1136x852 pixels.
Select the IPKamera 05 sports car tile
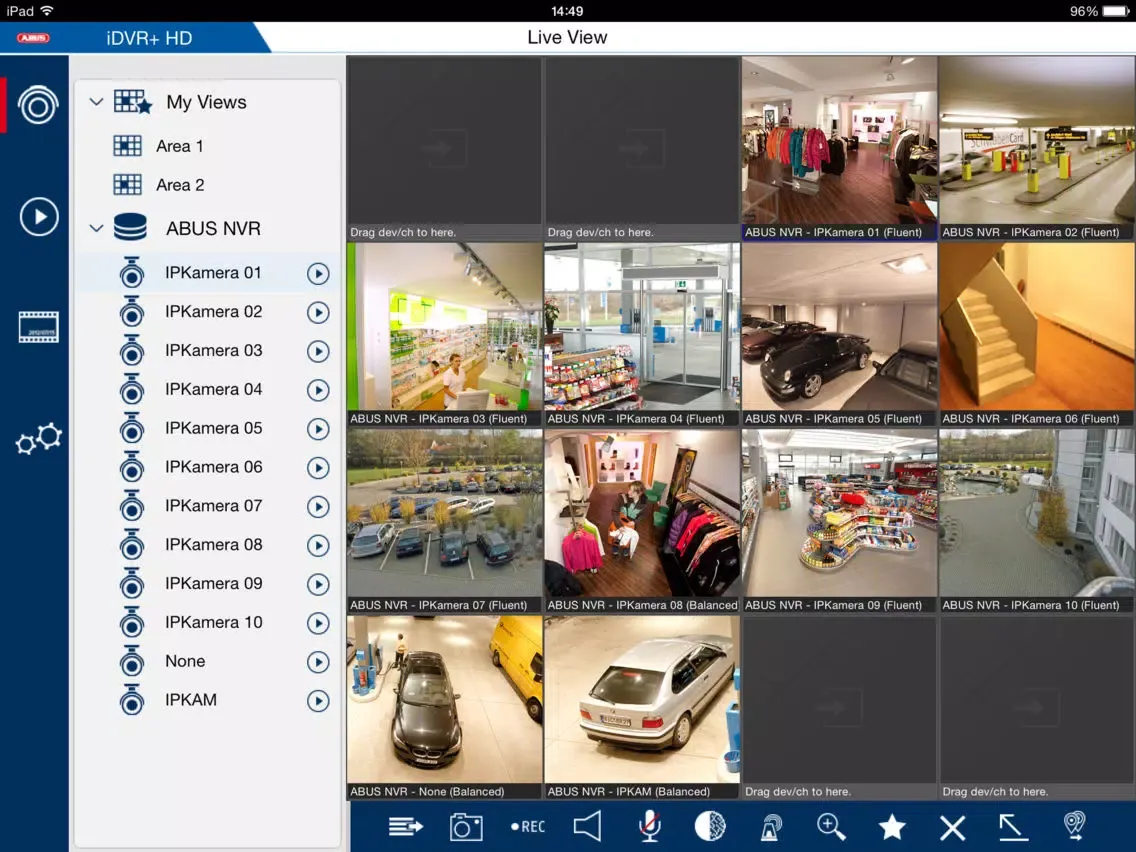pos(839,335)
